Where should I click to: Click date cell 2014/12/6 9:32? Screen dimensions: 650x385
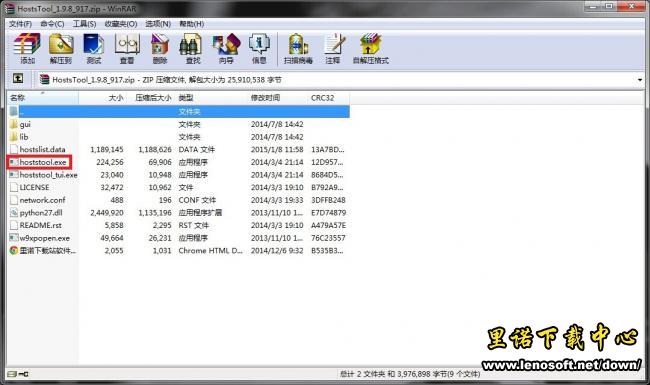(x=277, y=250)
